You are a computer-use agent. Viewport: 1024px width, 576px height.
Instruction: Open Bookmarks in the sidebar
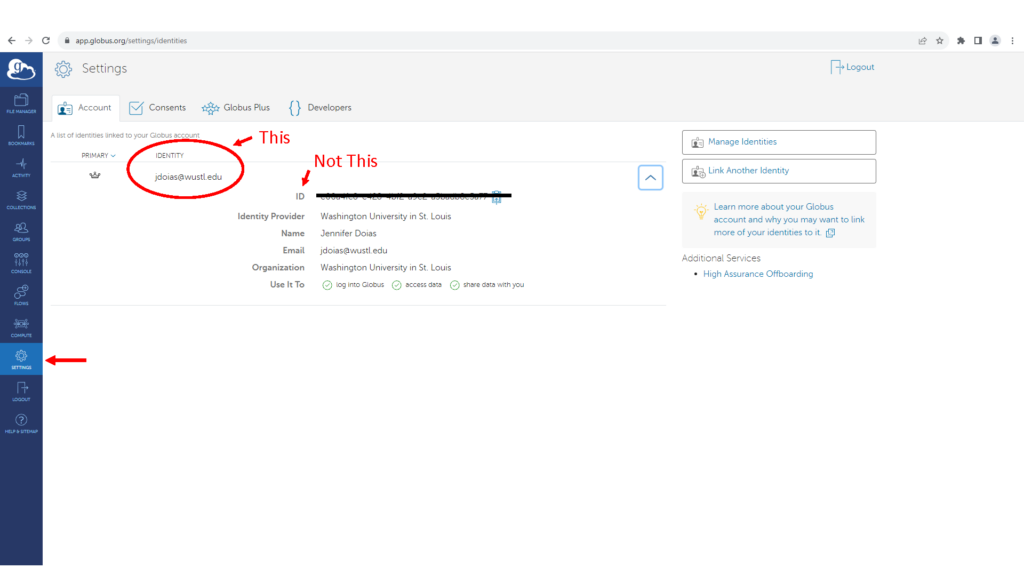[x=21, y=135]
